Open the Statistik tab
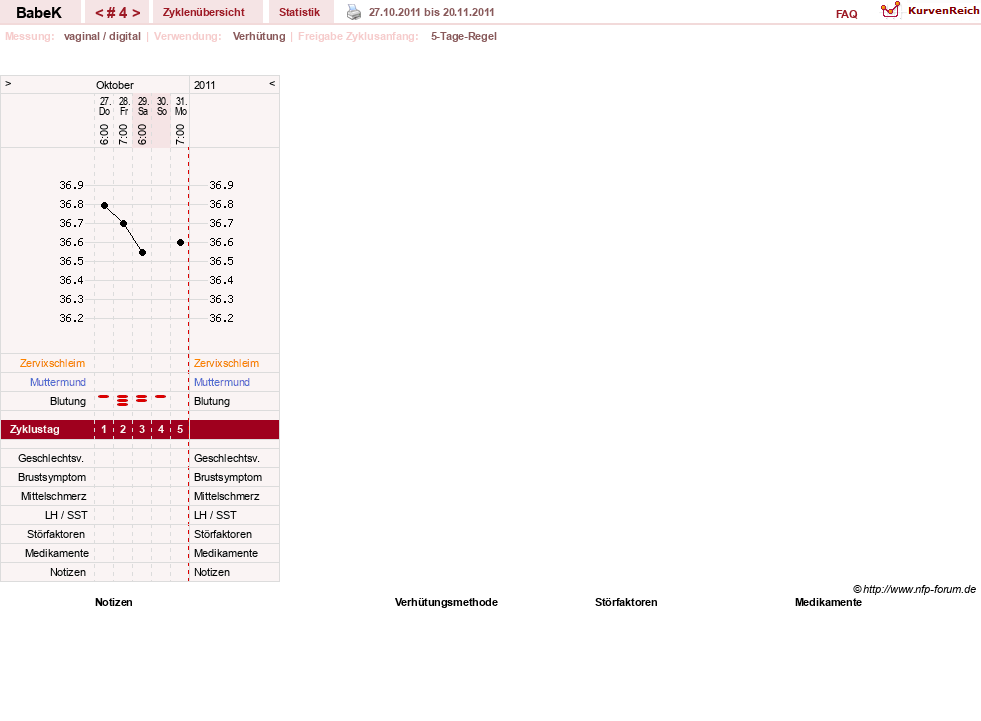Image resolution: width=981 pixels, height=721 pixels. [299, 12]
